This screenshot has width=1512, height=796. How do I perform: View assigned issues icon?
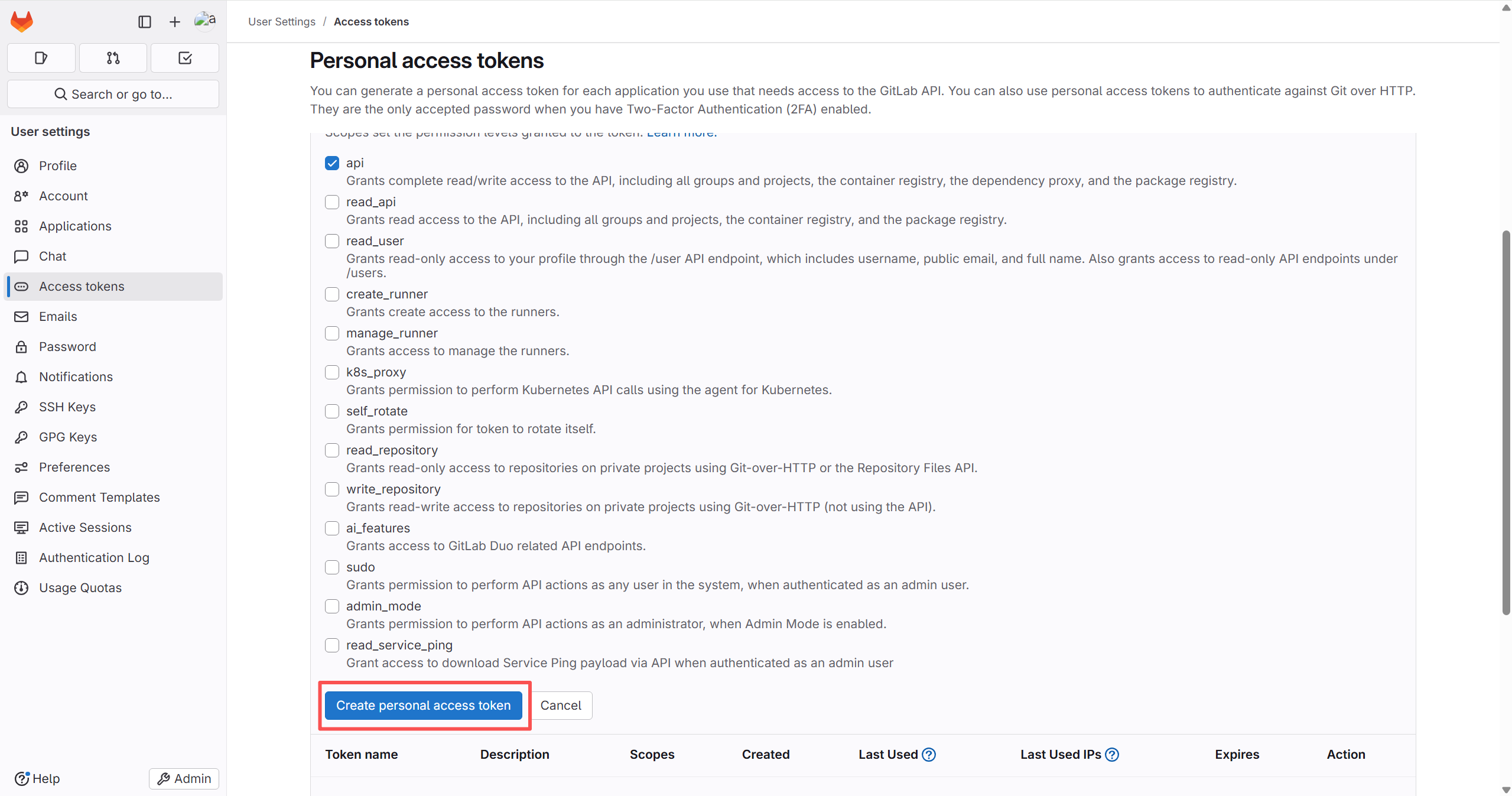pos(41,58)
